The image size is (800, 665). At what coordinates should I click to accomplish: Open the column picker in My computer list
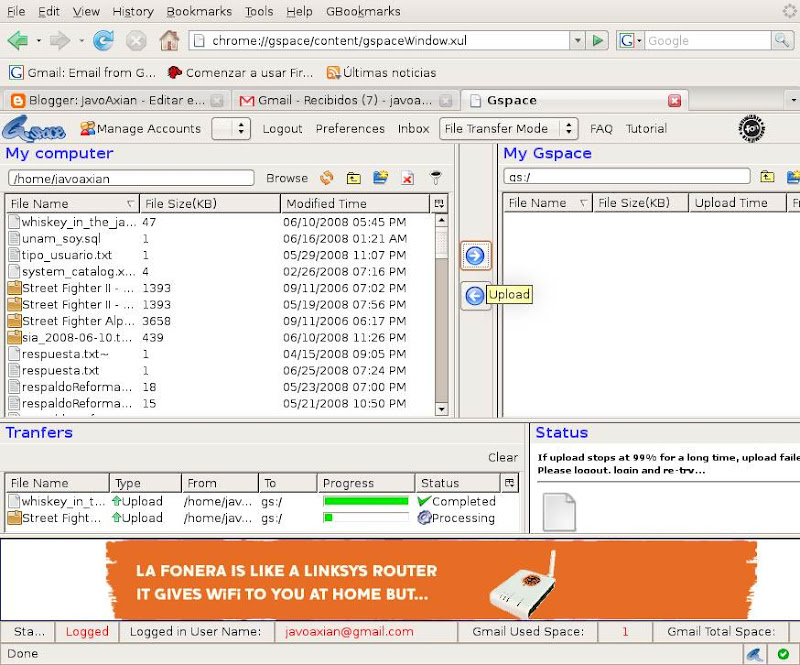coord(439,204)
